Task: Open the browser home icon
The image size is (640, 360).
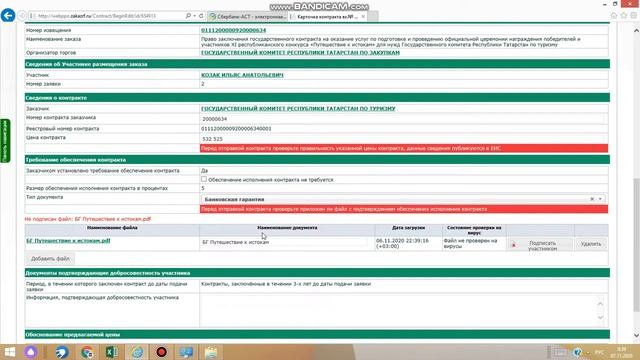Action: click(x=614, y=15)
